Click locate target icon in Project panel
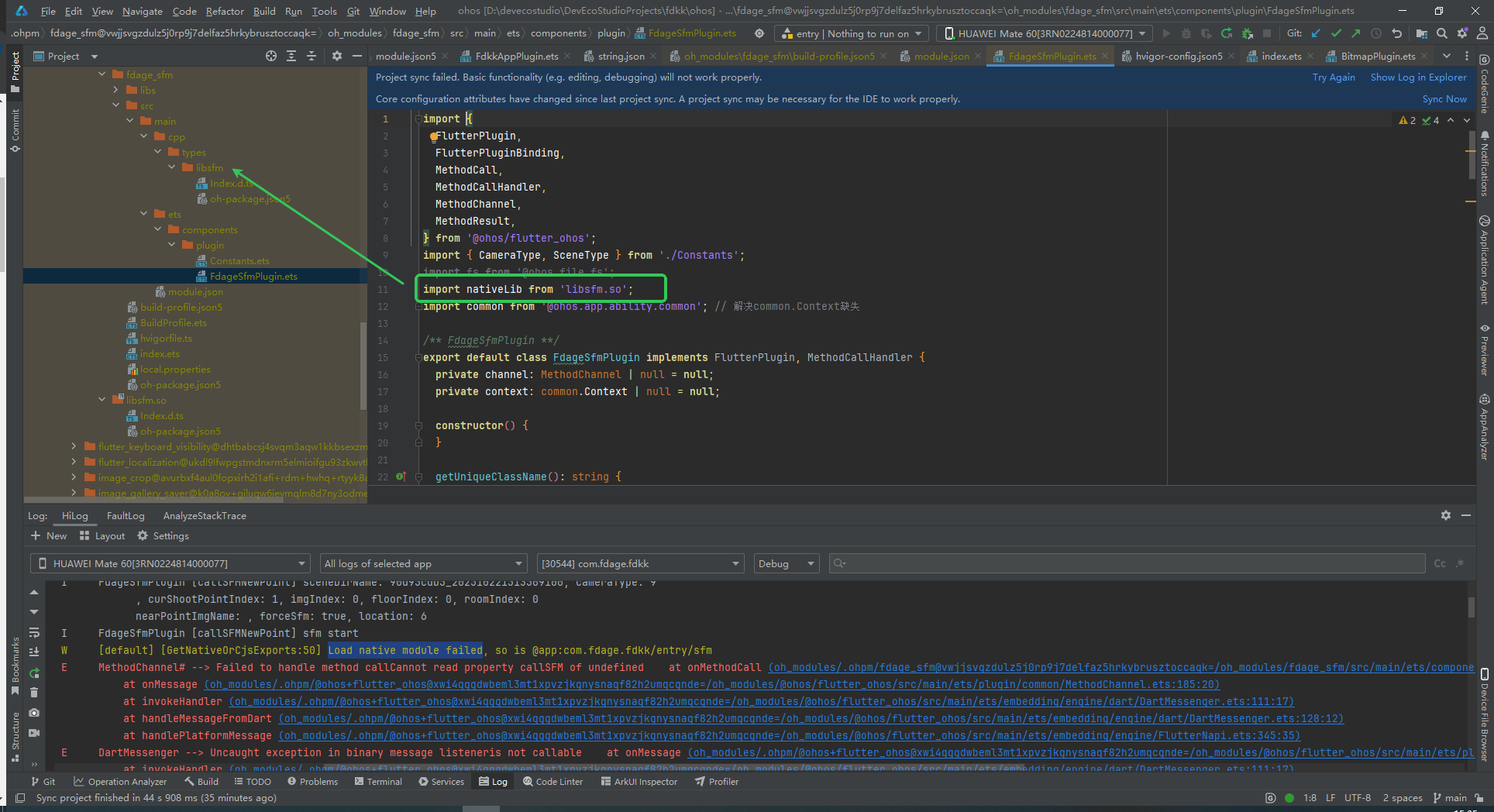This screenshot has height=812, width=1494. click(x=270, y=56)
